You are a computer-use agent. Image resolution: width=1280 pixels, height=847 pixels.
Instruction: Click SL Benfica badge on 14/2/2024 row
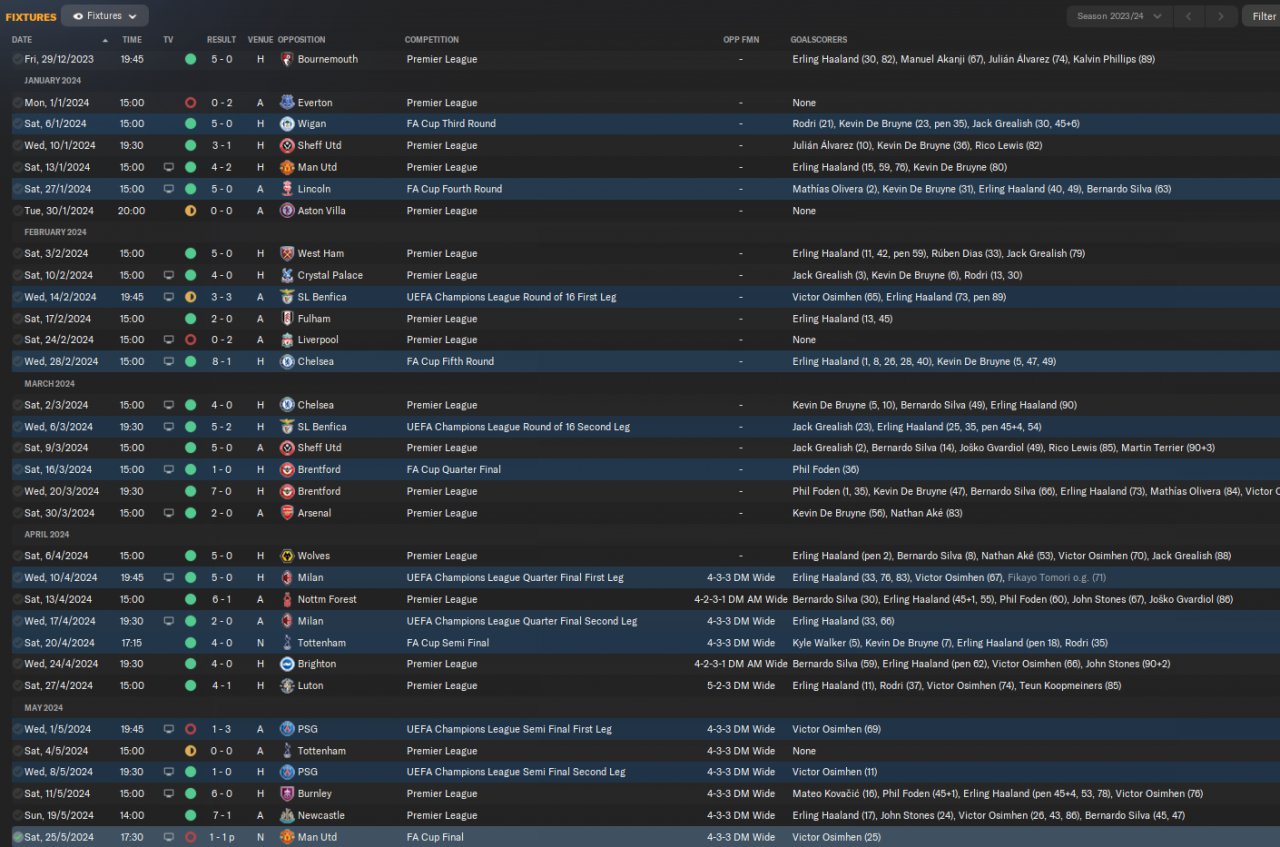click(x=287, y=298)
